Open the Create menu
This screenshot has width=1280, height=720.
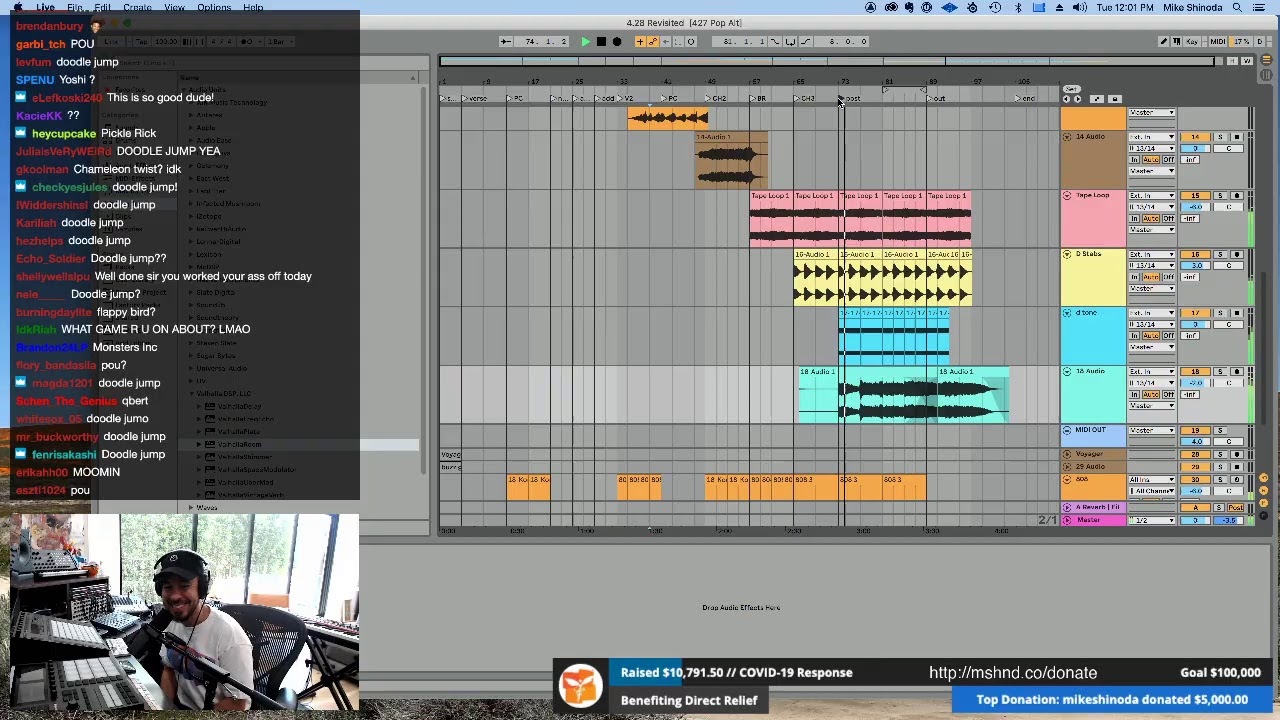[137, 8]
